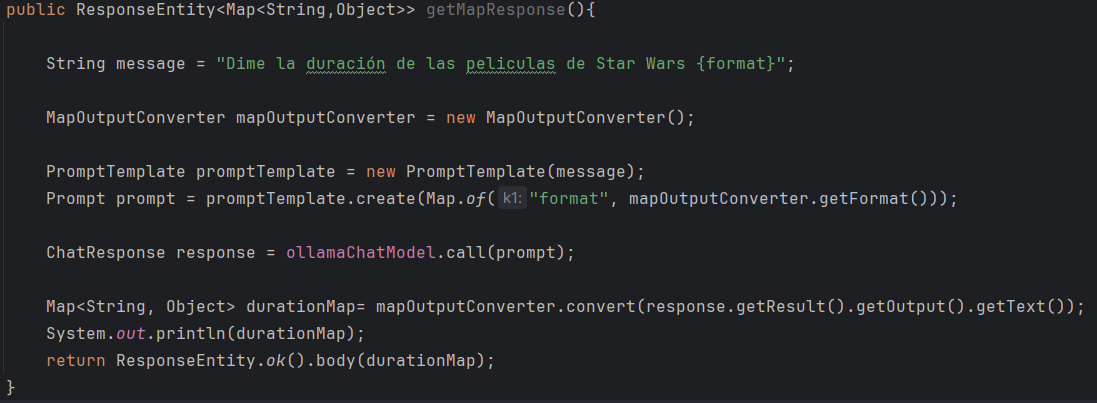Click the closing brace of the method

pyautogui.click(x=11, y=386)
